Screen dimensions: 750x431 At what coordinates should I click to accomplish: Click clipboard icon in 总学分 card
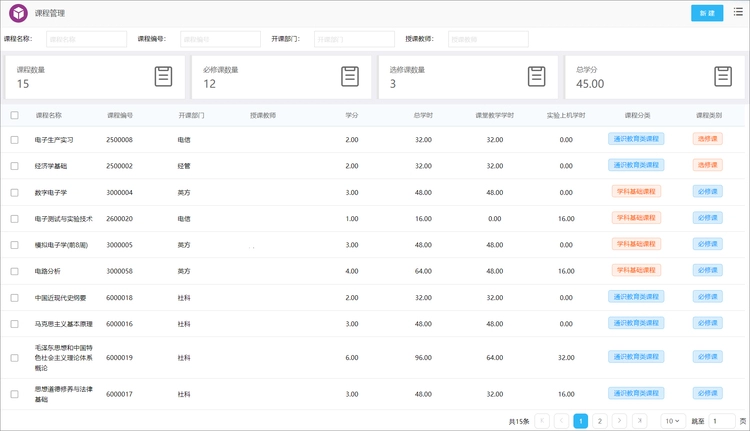[x=723, y=76]
